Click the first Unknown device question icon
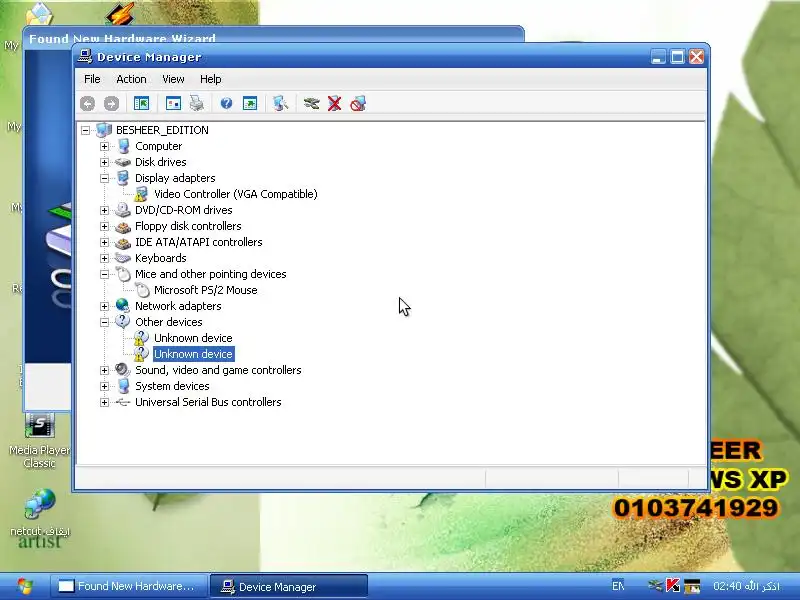This screenshot has height=600, width=800. click(x=141, y=338)
